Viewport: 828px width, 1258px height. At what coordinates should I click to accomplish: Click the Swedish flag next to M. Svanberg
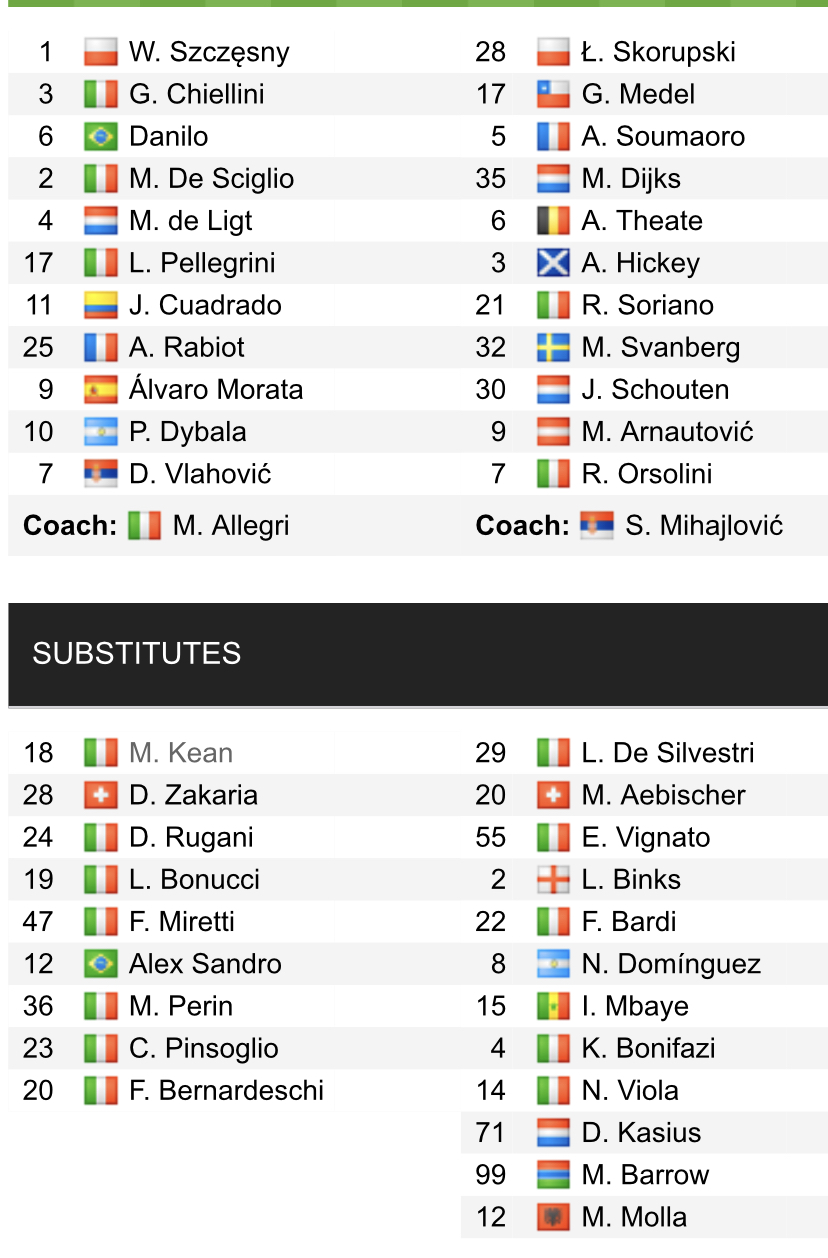click(553, 347)
